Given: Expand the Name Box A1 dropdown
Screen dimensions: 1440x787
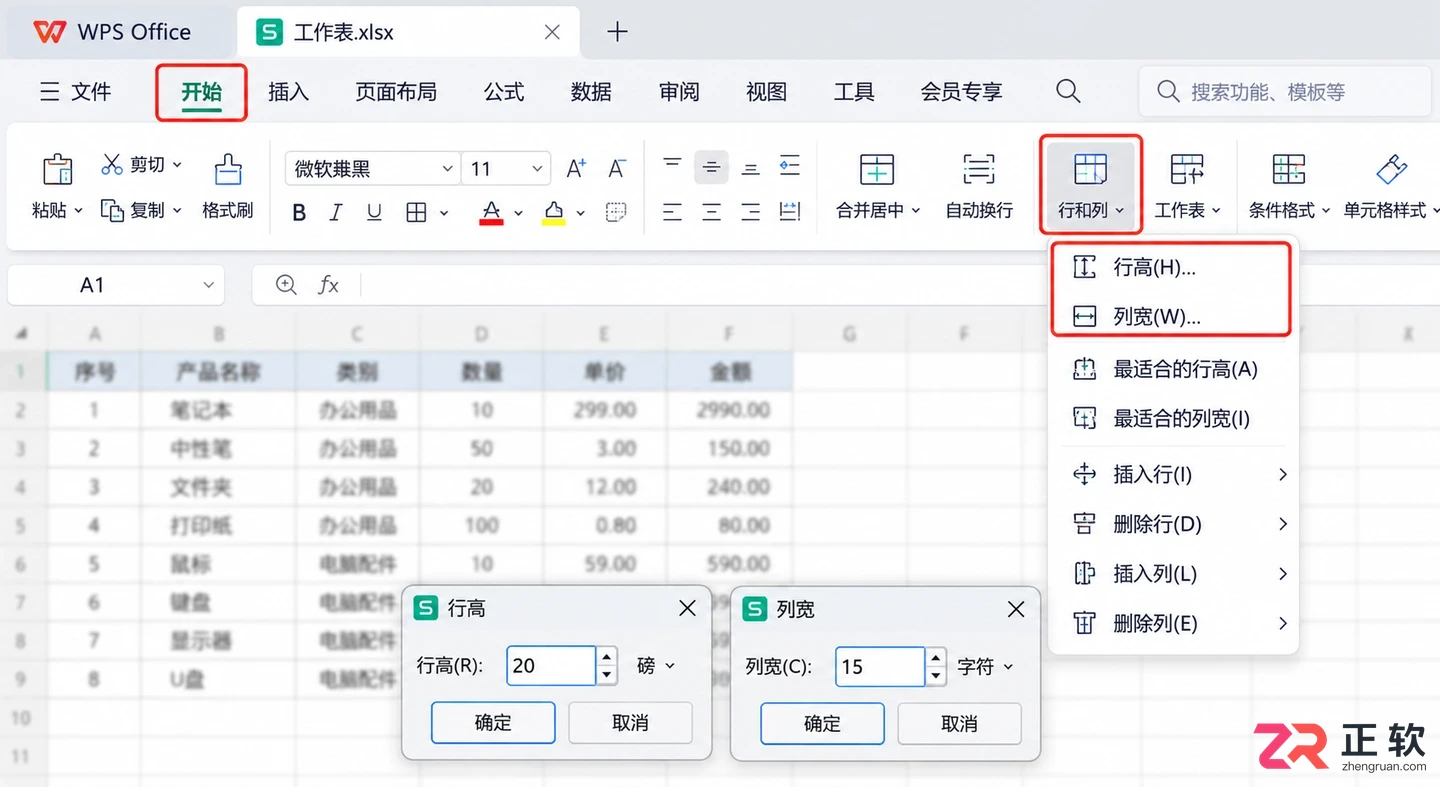Looking at the screenshot, I should click(208, 285).
